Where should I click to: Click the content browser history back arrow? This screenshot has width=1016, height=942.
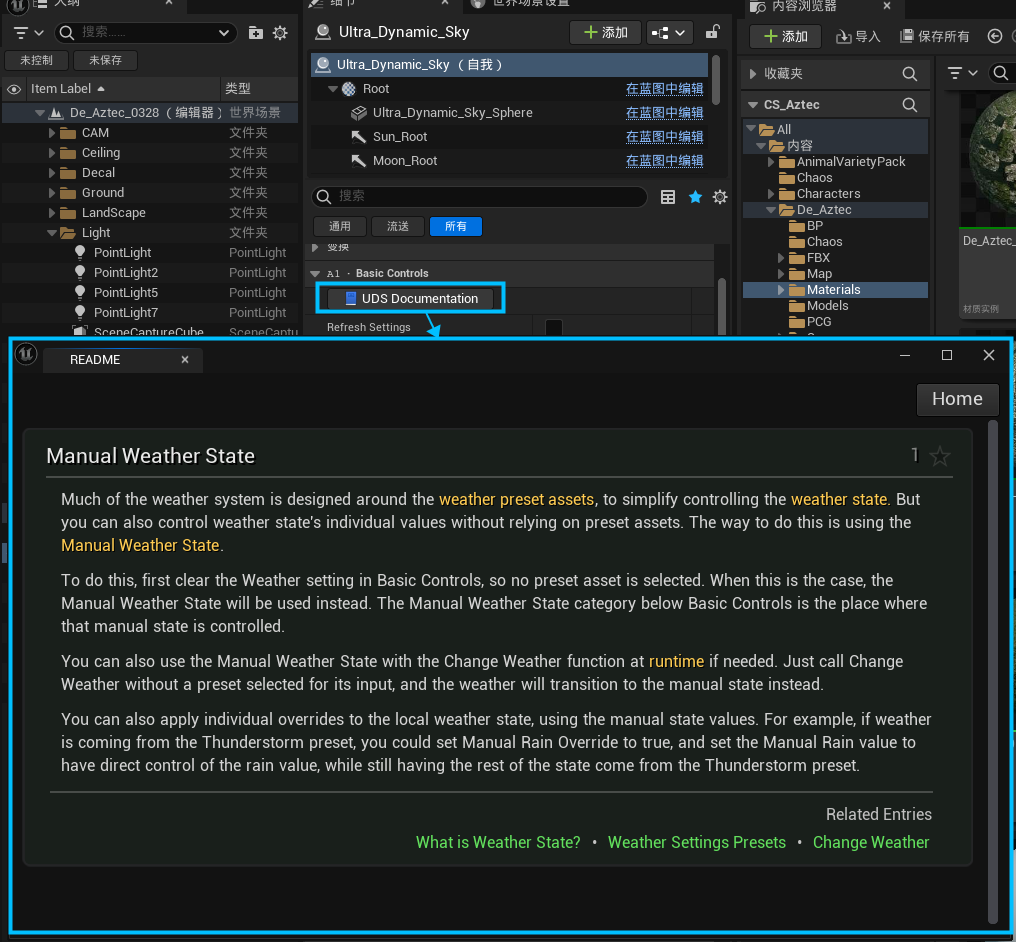[x=995, y=36]
